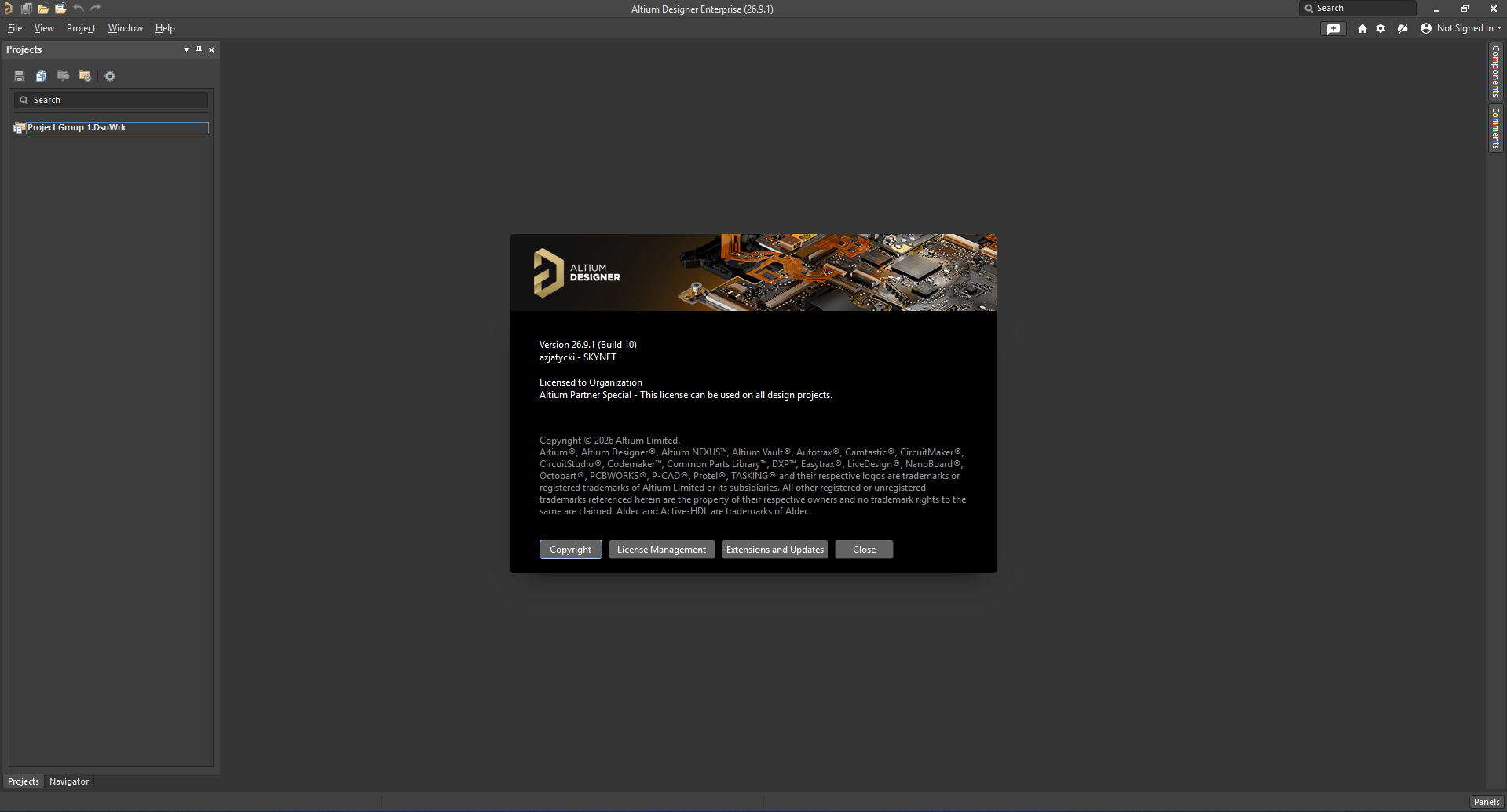Close the Projects panel
The width and height of the screenshot is (1507, 812).
click(x=211, y=49)
